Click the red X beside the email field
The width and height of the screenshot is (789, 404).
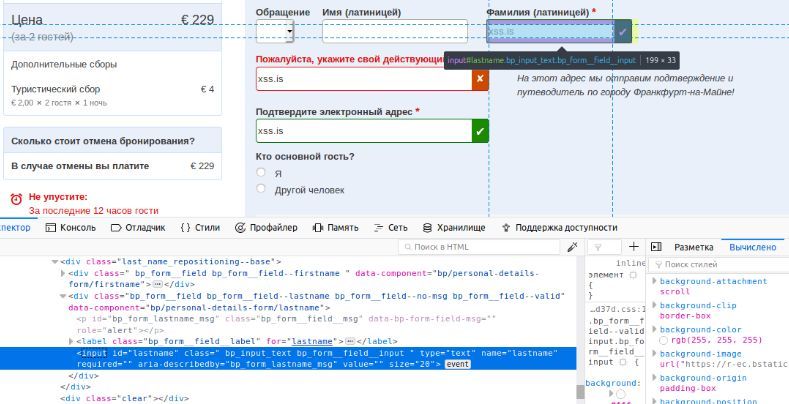click(480, 79)
